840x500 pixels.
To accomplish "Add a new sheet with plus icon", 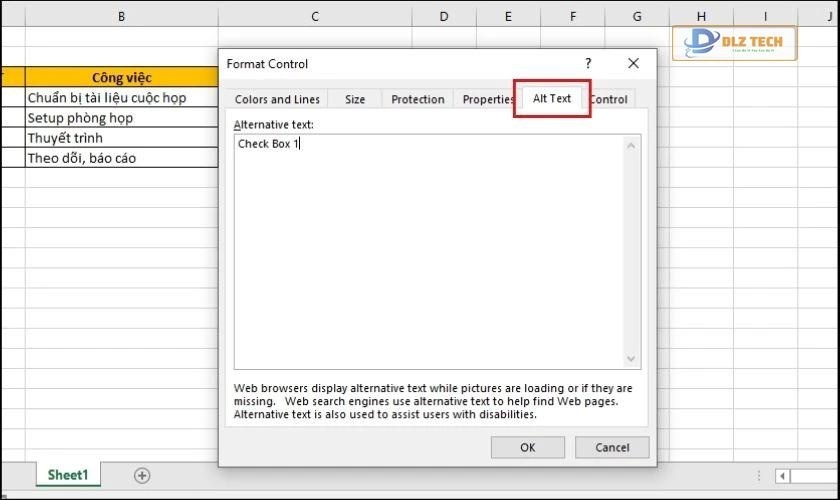I will coord(142,475).
